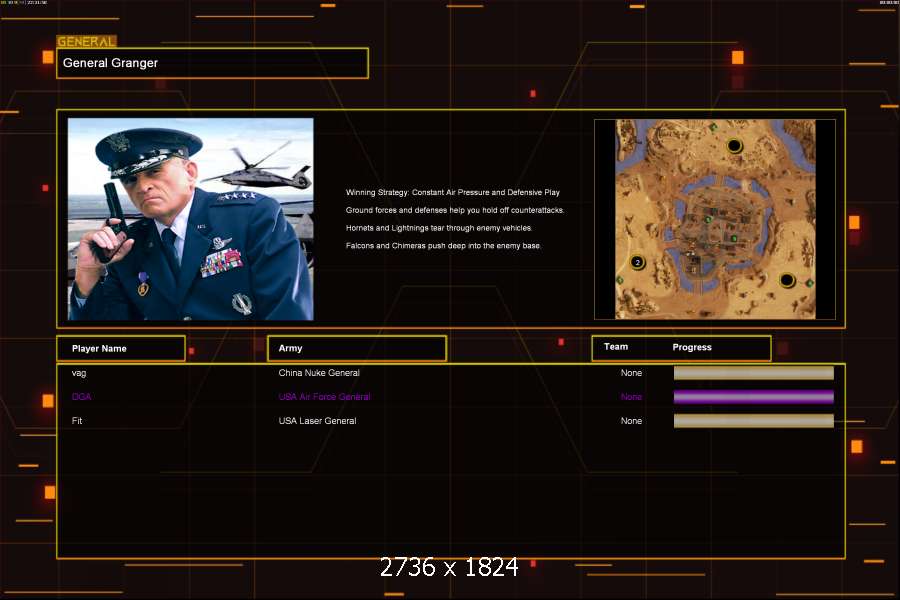Click the Army column header
The height and width of the screenshot is (600, 900).
357,349
